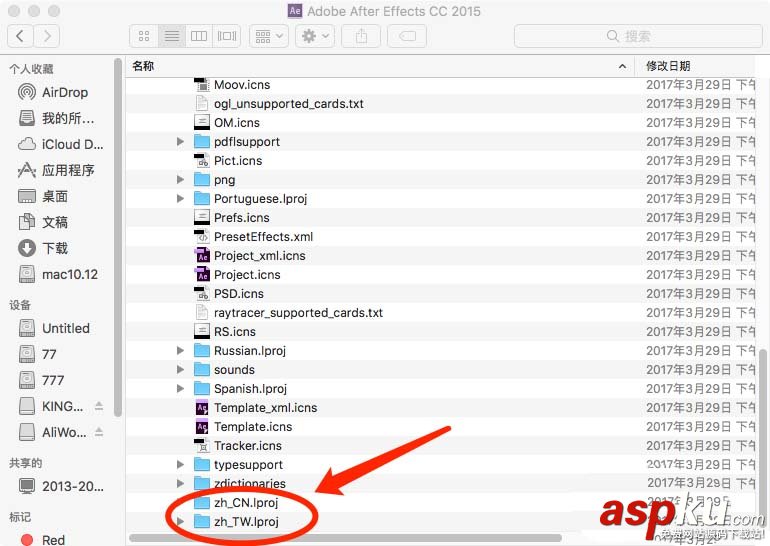The image size is (770, 546).
Task: Expand the Portuguese.lproj folder
Action: 180,198
